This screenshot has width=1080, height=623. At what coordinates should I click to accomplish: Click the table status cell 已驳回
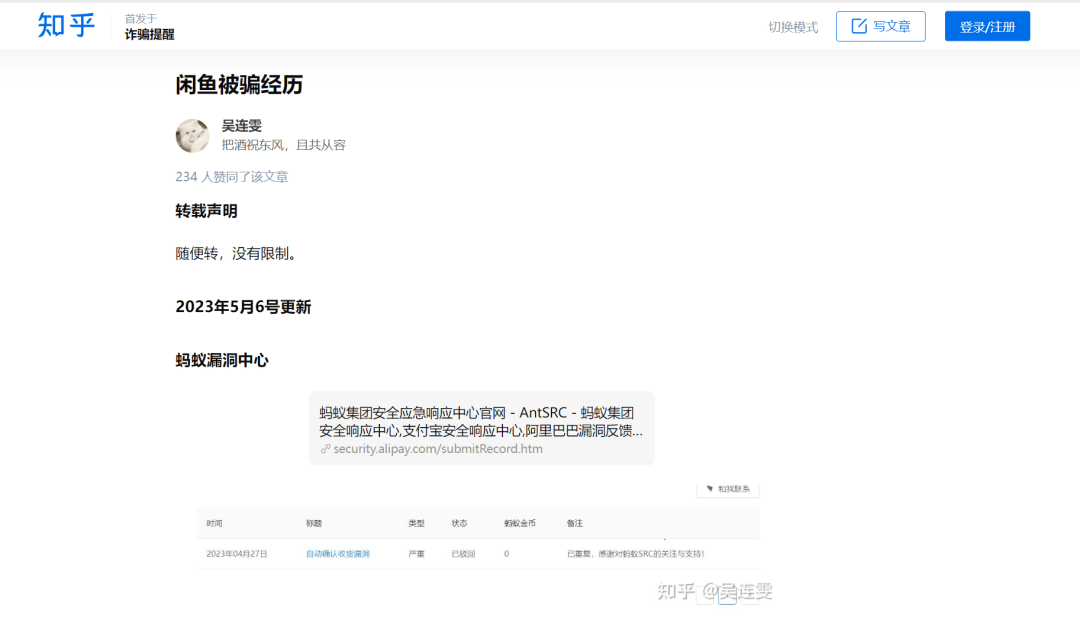[x=463, y=553]
